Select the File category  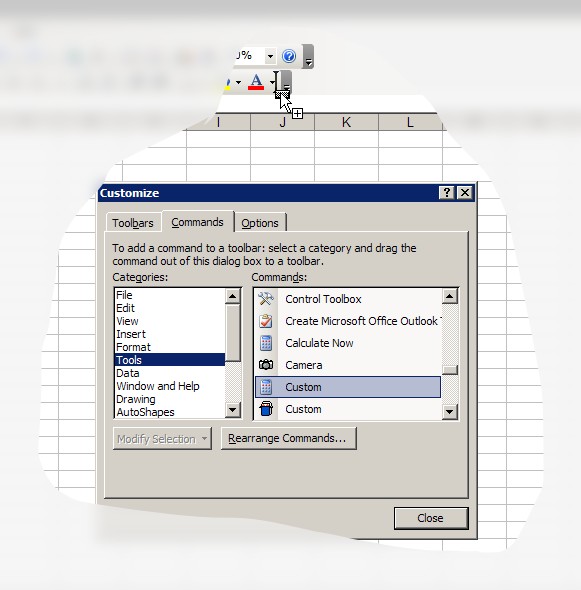click(x=170, y=295)
